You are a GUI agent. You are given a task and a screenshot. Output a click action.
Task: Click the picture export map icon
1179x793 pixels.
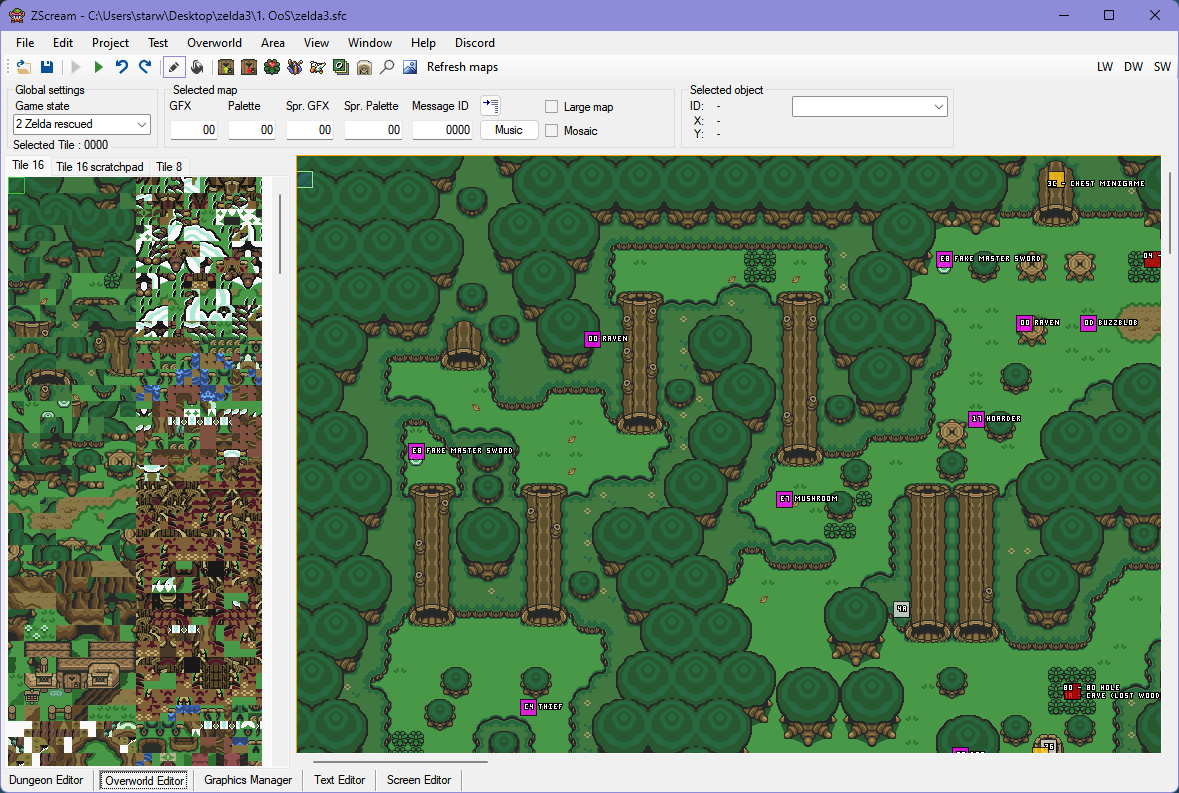point(410,67)
